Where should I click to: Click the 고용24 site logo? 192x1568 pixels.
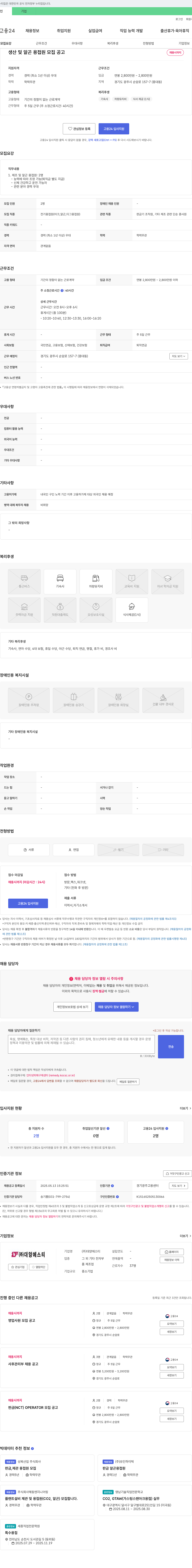coord(7,30)
